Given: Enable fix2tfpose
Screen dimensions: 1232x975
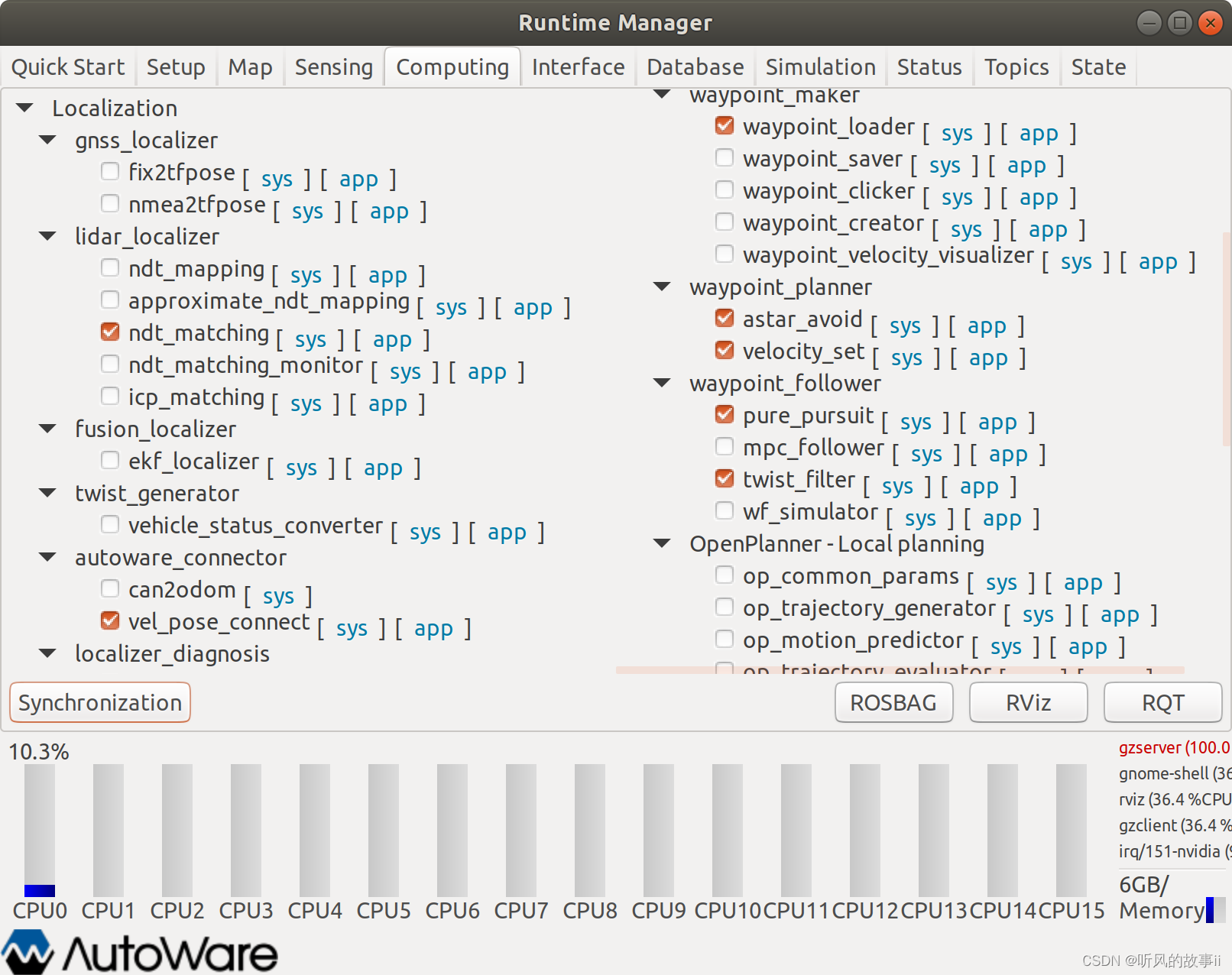Looking at the screenshot, I should coord(110,170).
